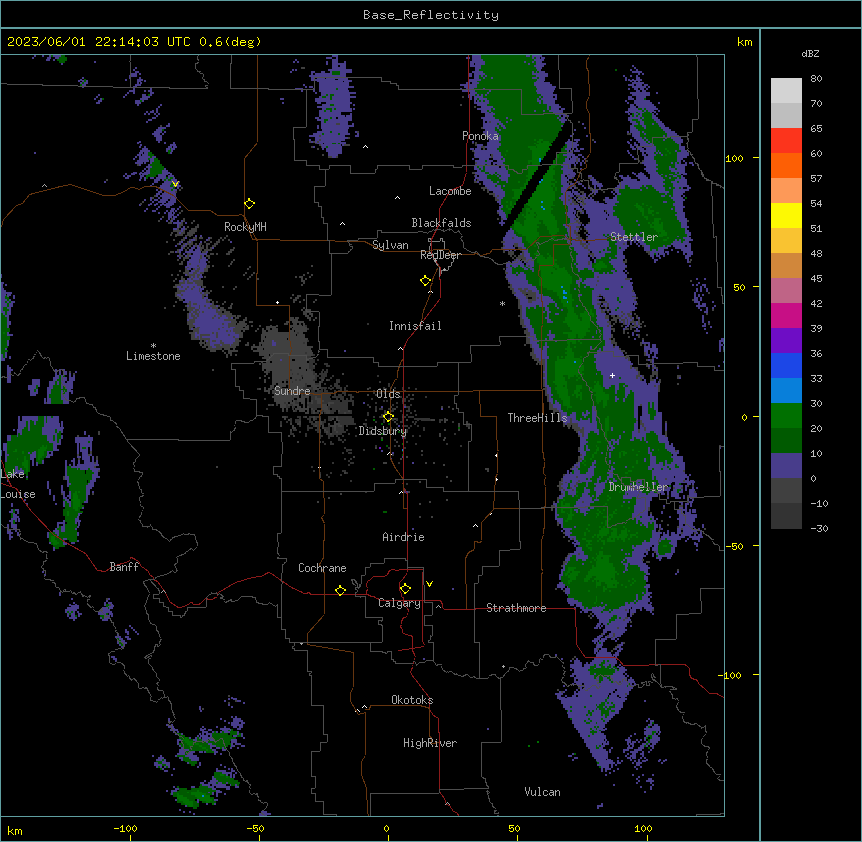Click the km unit label at bottom left
Screen dimensions: 862x842
[x=15, y=831]
